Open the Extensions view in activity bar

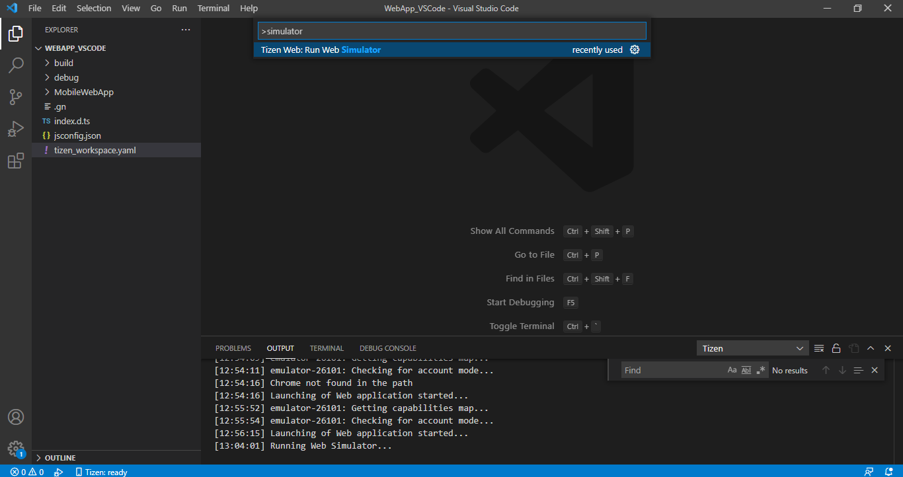[x=15, y=161]
